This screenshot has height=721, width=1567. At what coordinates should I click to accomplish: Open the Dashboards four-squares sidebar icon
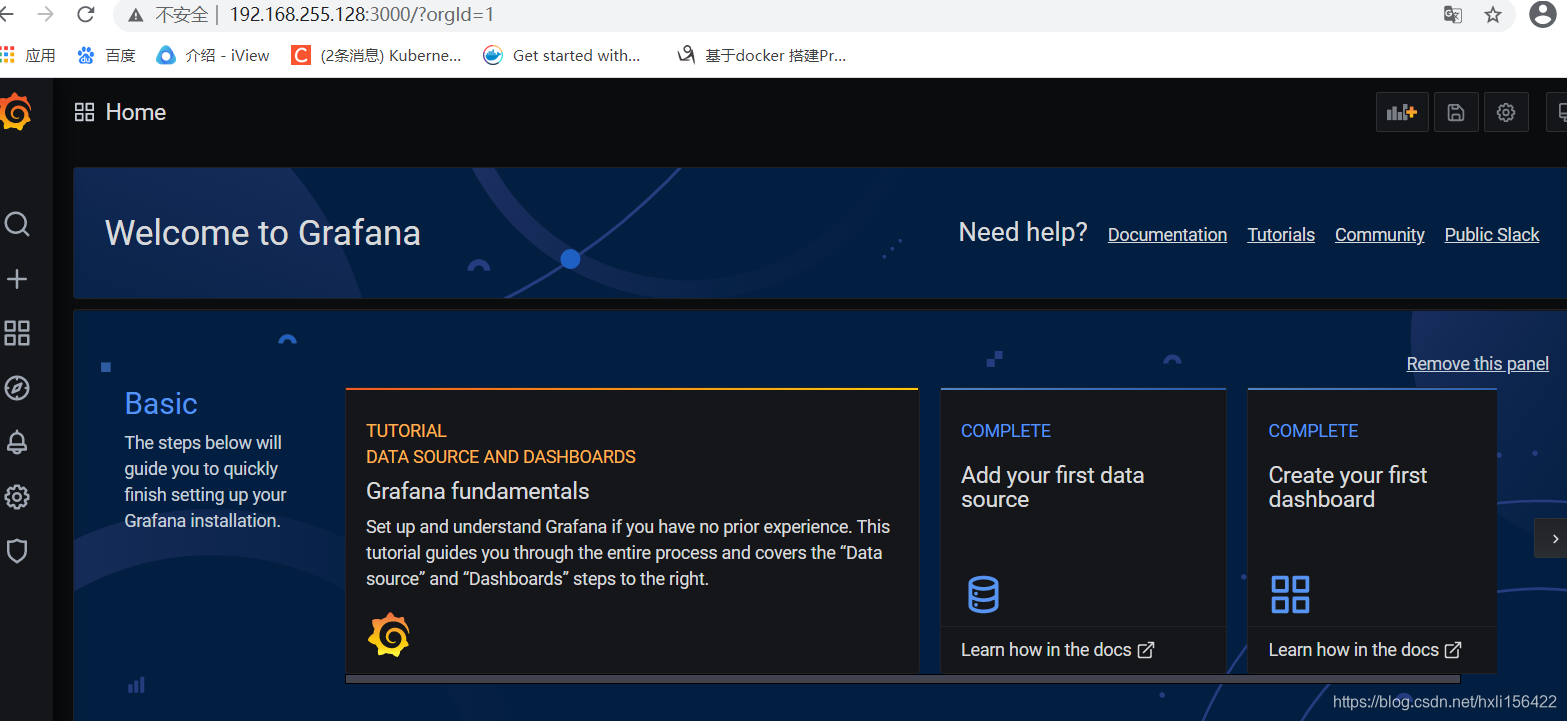pos(17,333)
